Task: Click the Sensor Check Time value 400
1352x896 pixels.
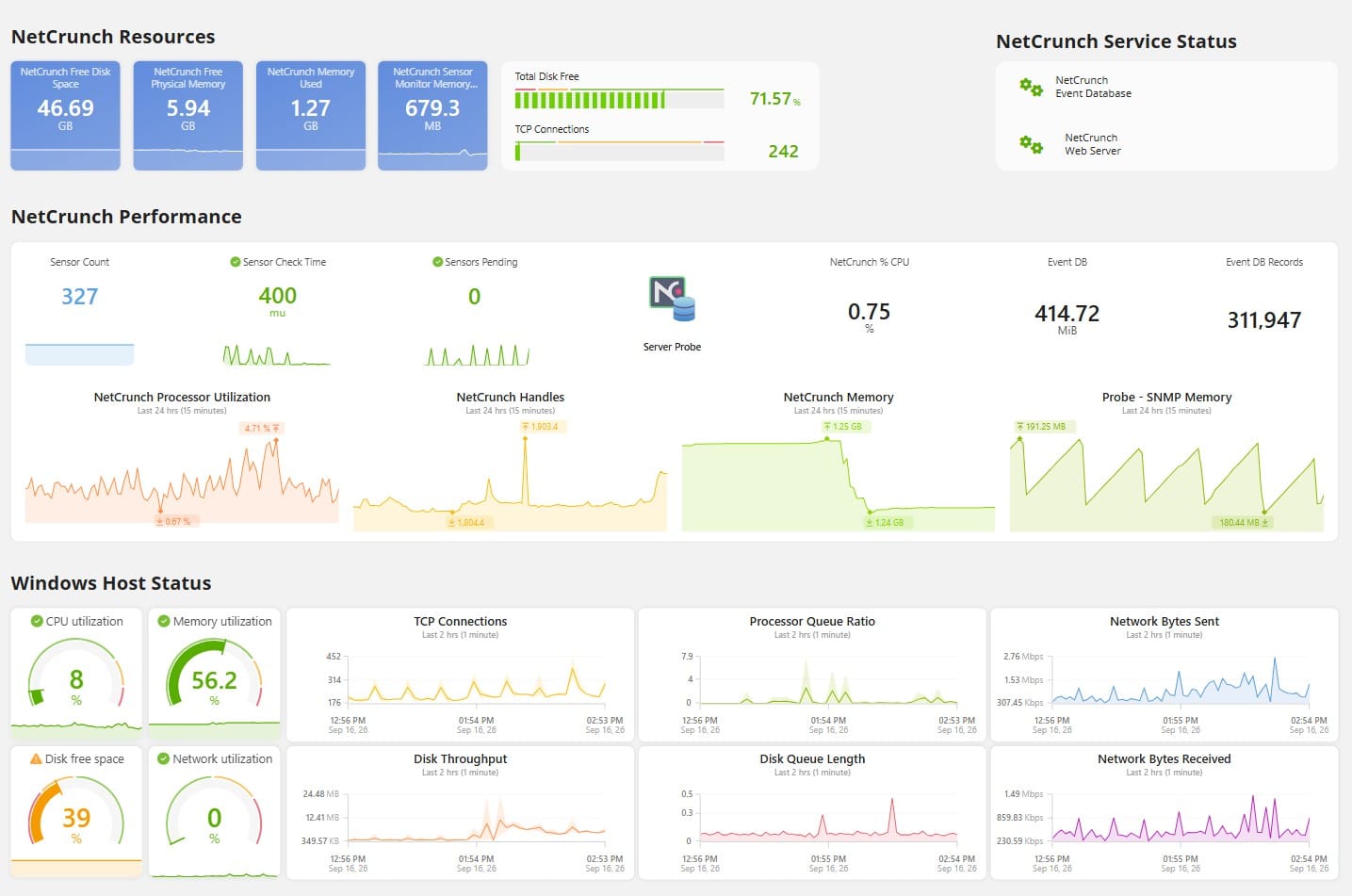Action: 277,296
